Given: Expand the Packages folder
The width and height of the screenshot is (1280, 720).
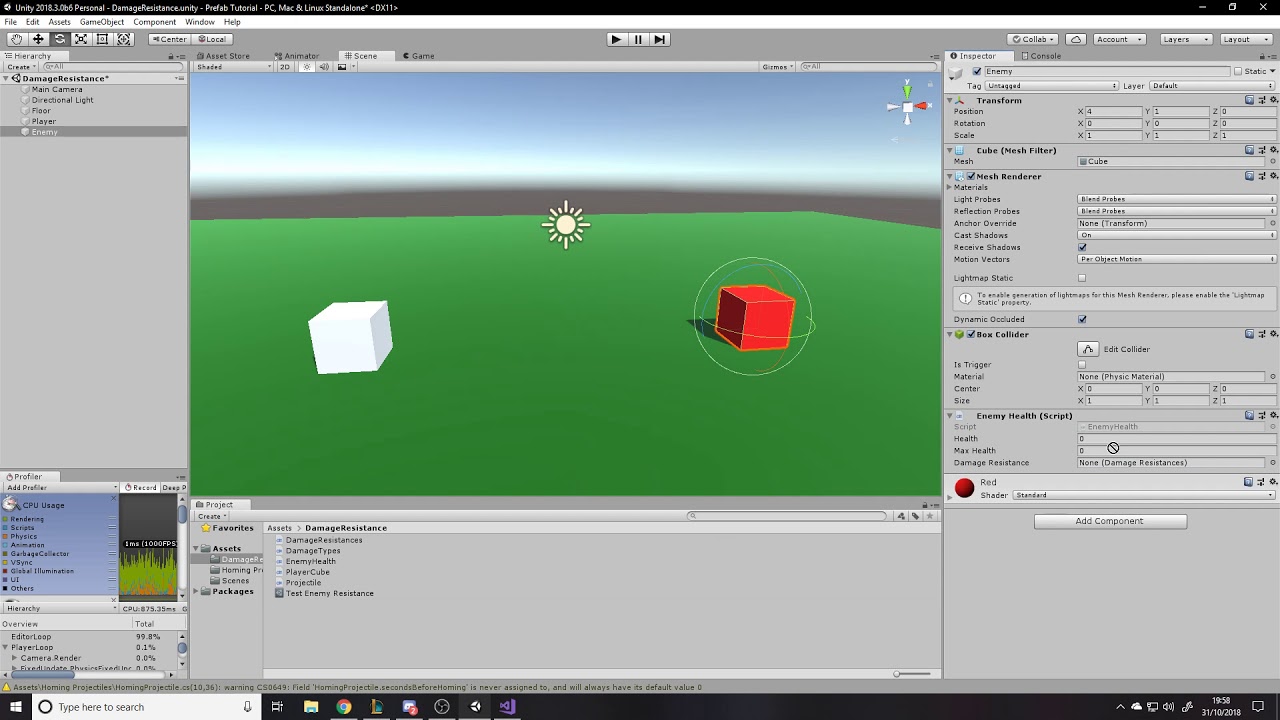Looking at the screenshot, I should pos(196,591).
